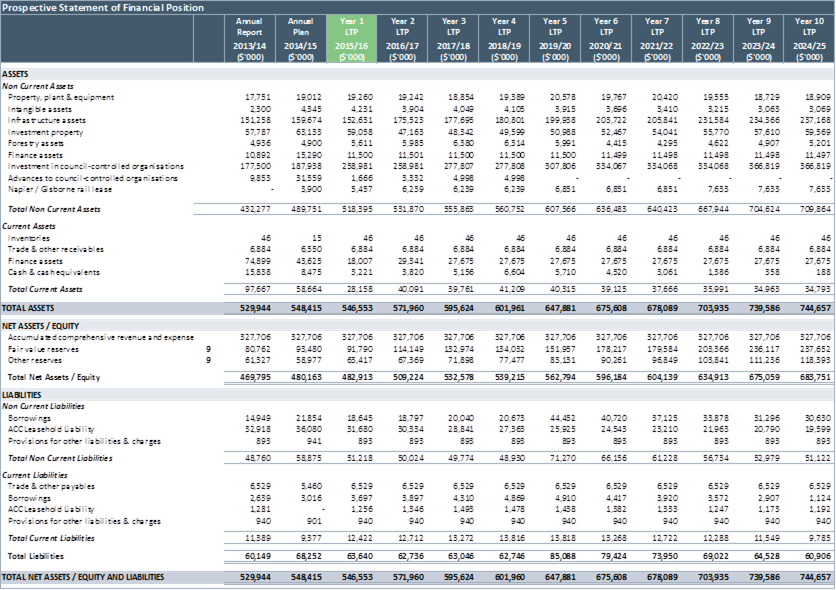This screenshot has width=836, height=590.
Task: Click the Intangible assets row label
Action: [39, 109]
